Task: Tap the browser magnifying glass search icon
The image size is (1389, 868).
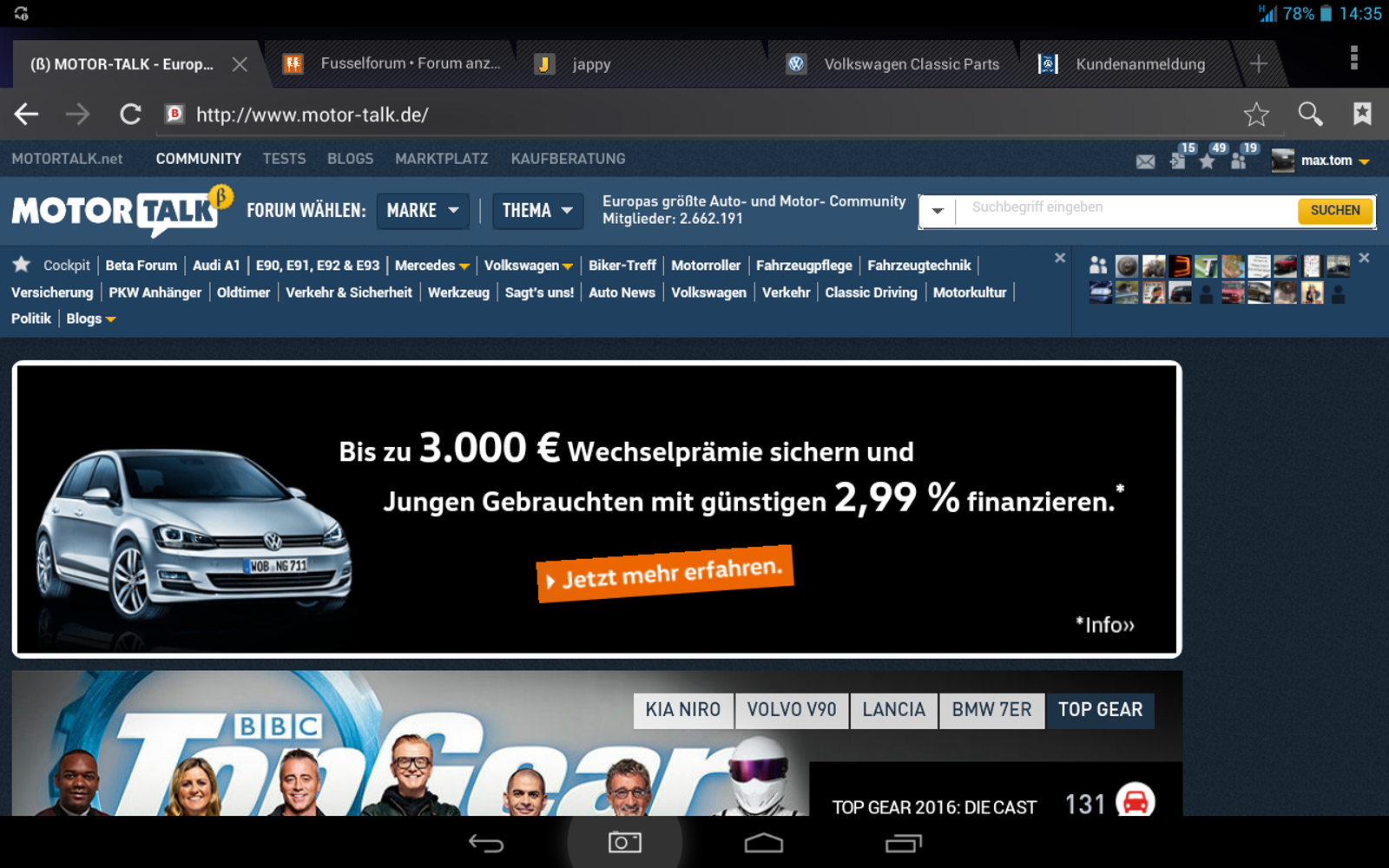Action: 1310,115
